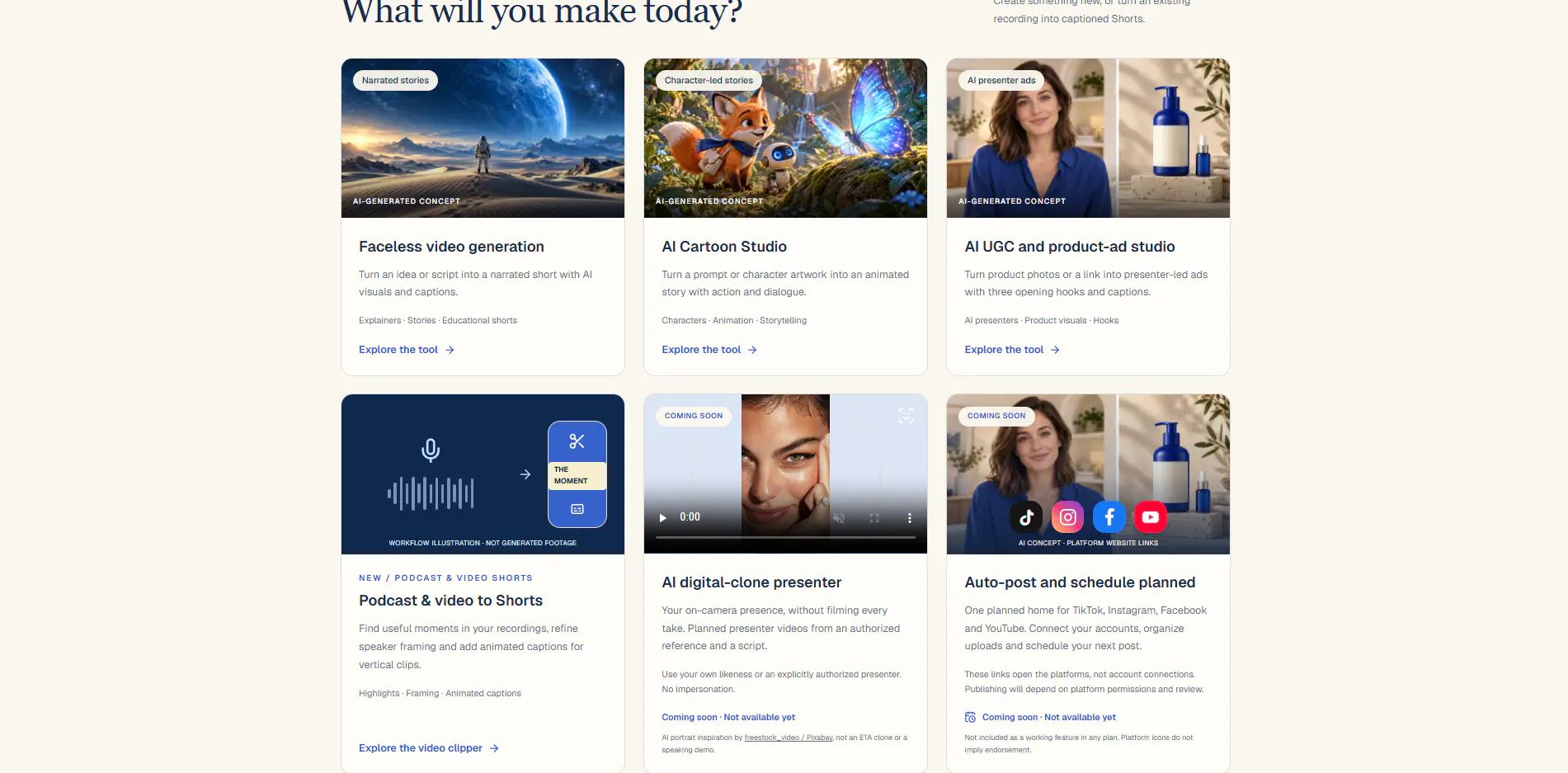The height and width of the screenshot is (773, 1568).
Task: Click the Narrated stories badge
Action: [x=395, y=81]
